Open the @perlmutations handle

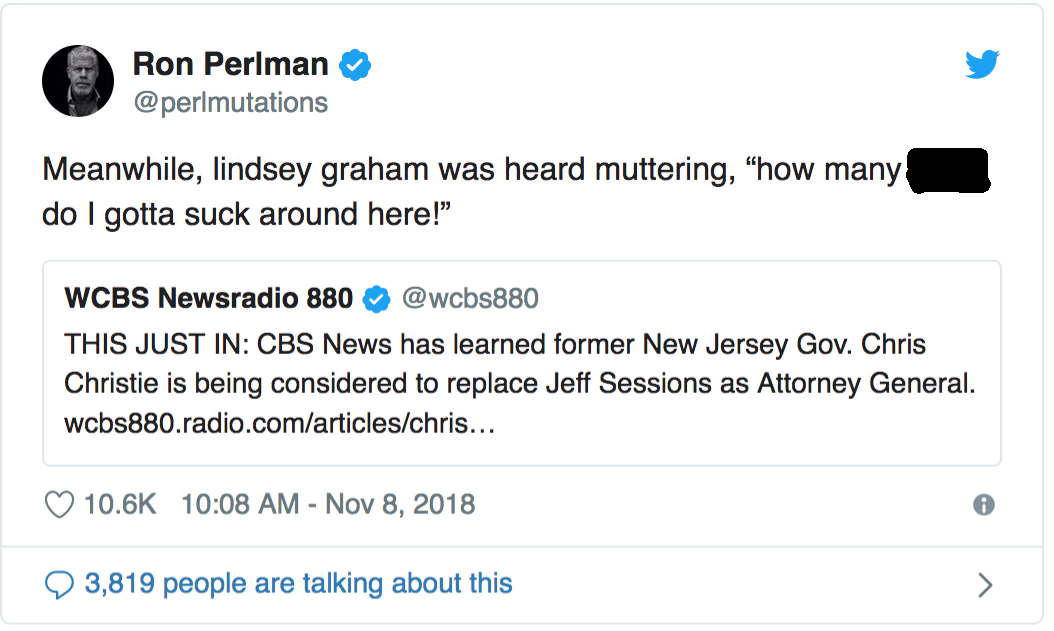230,102
